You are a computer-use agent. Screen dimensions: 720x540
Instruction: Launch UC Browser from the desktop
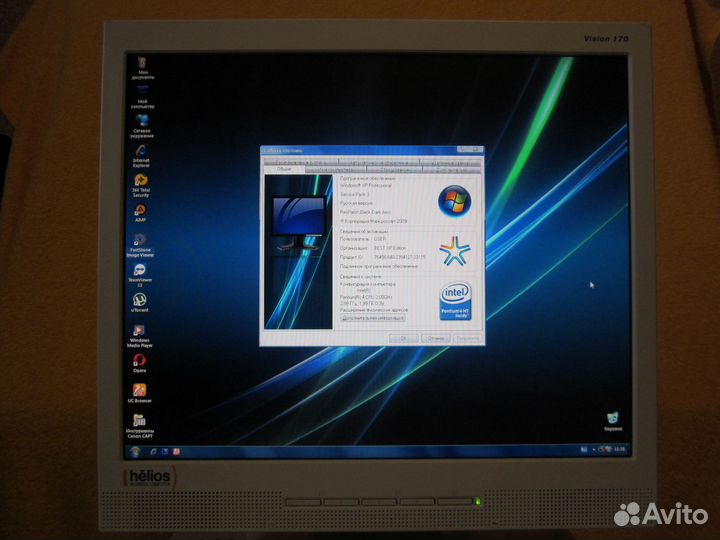[x=140, y=393]
